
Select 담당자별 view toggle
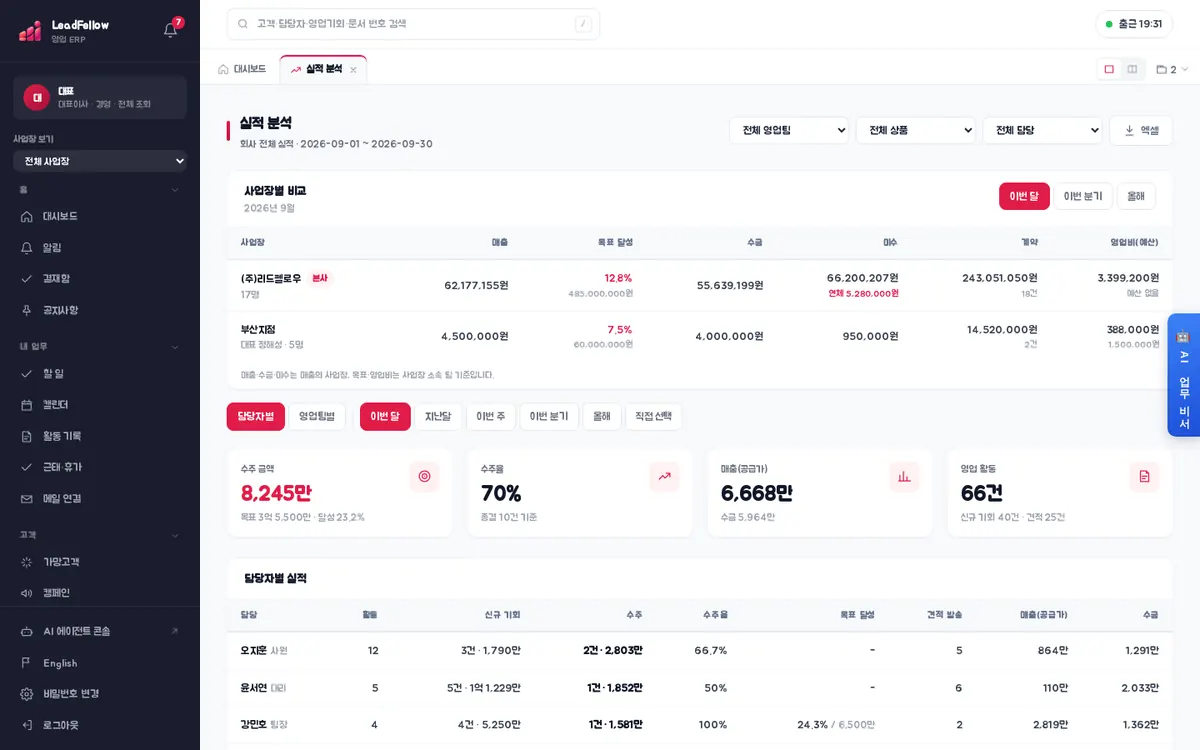[256, 417]
